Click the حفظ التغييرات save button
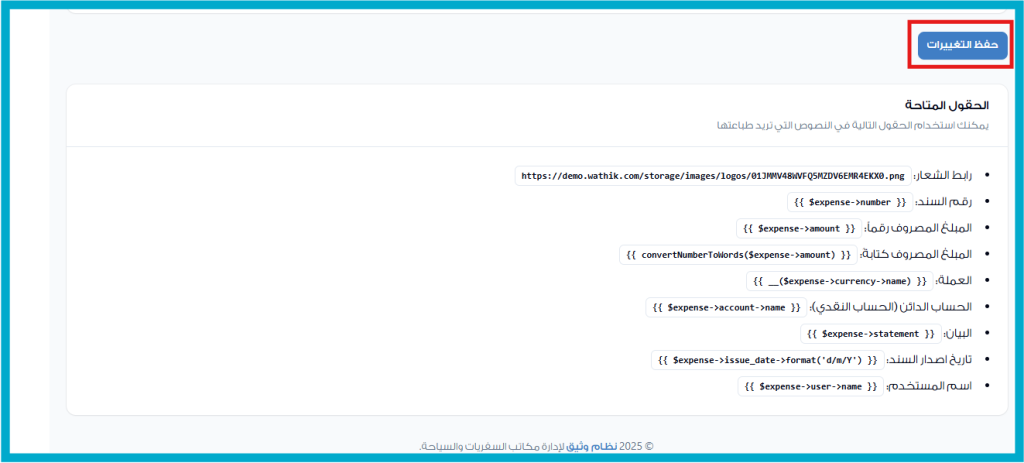Screen dimensions: 1024x463 point(962,46)
